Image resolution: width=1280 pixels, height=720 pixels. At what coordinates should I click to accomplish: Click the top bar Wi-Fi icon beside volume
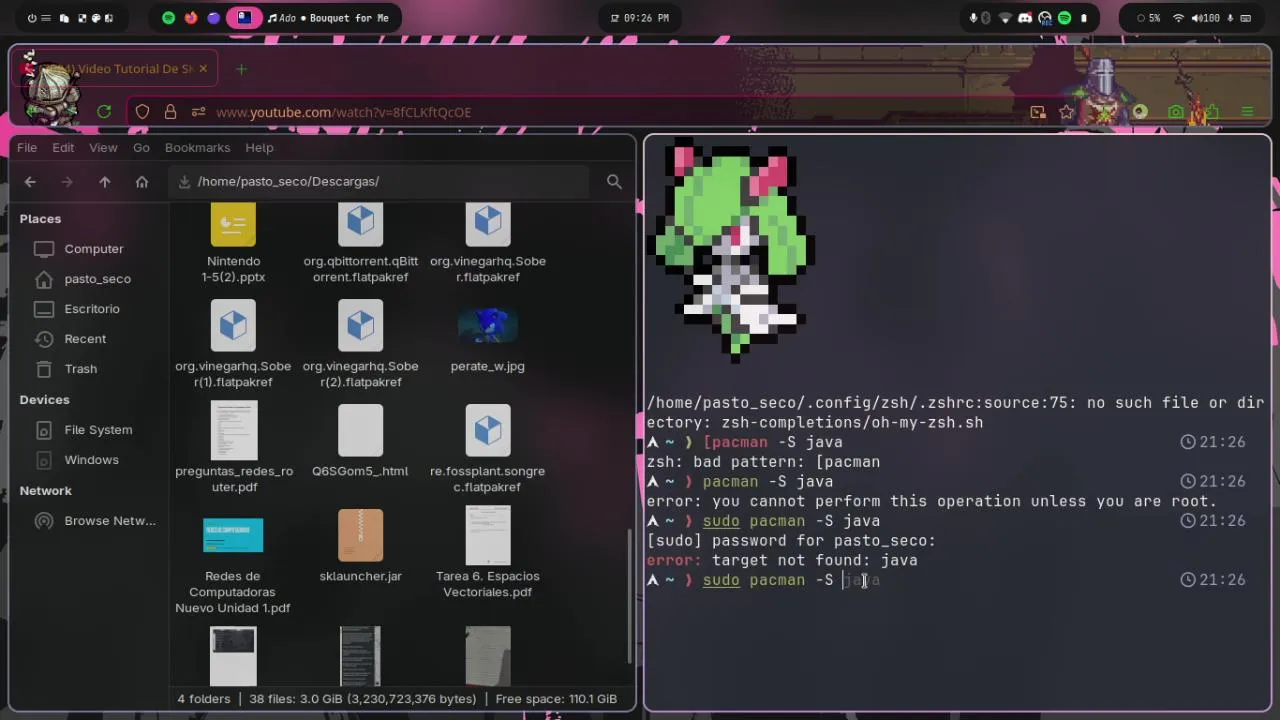point(1178,18)
